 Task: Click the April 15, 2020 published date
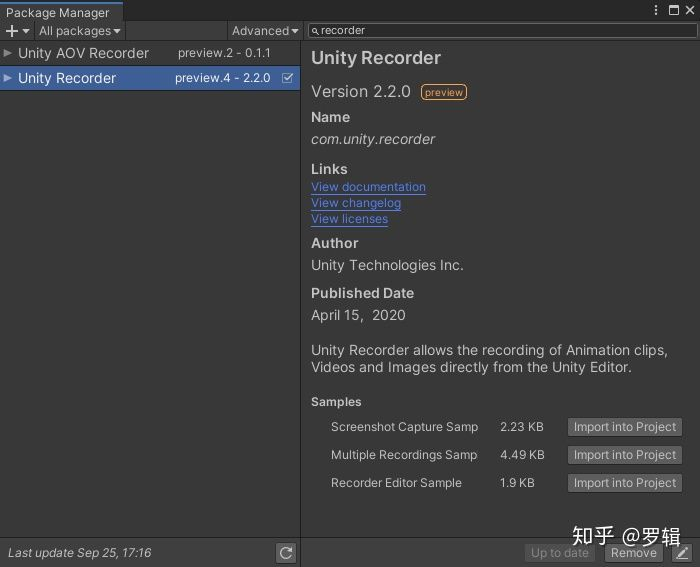coord(358,315)
